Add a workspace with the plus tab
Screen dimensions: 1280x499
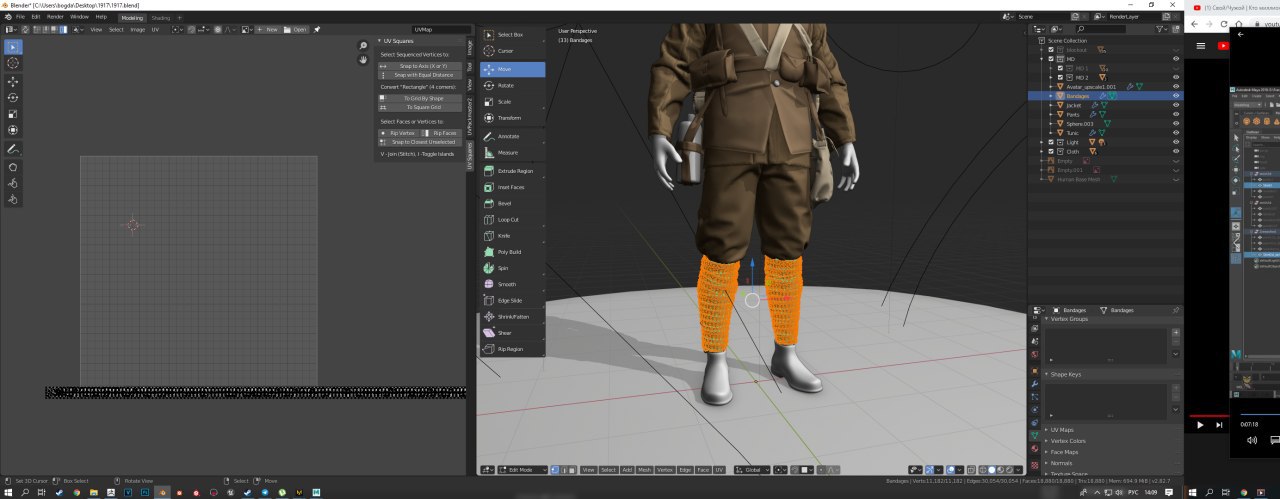(x=182, y=17)
